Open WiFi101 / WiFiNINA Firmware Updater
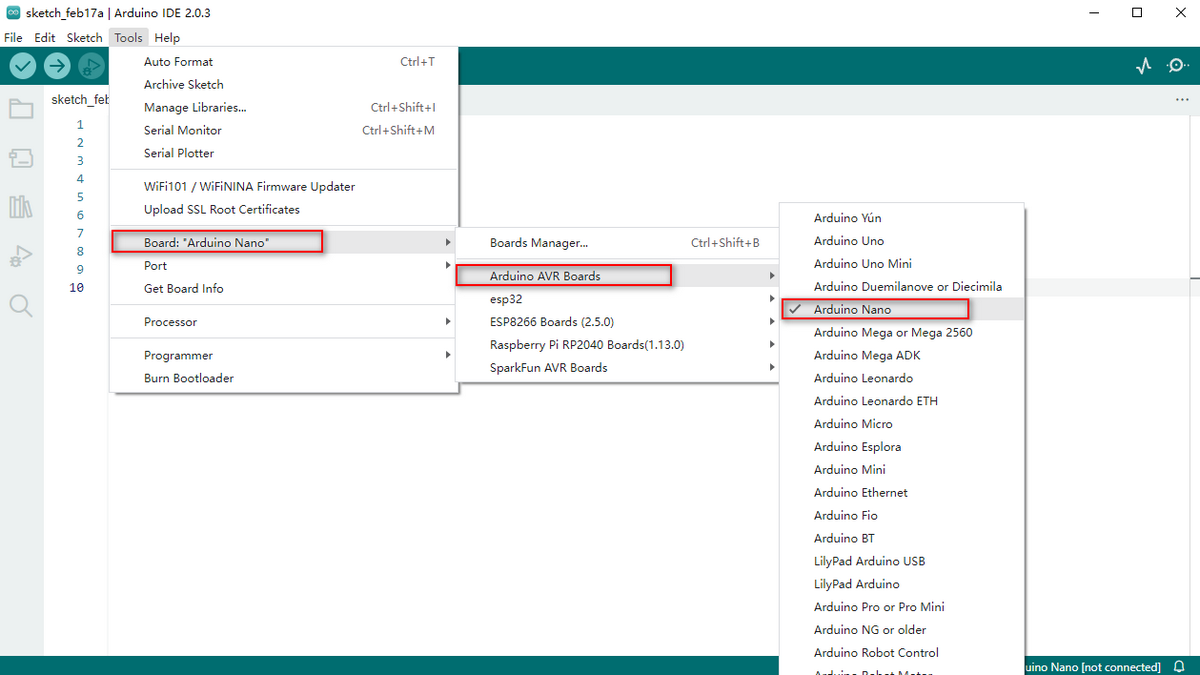The width and height of the screenshot is (1200, 675). pyautogui.click(x=284, y=187)
